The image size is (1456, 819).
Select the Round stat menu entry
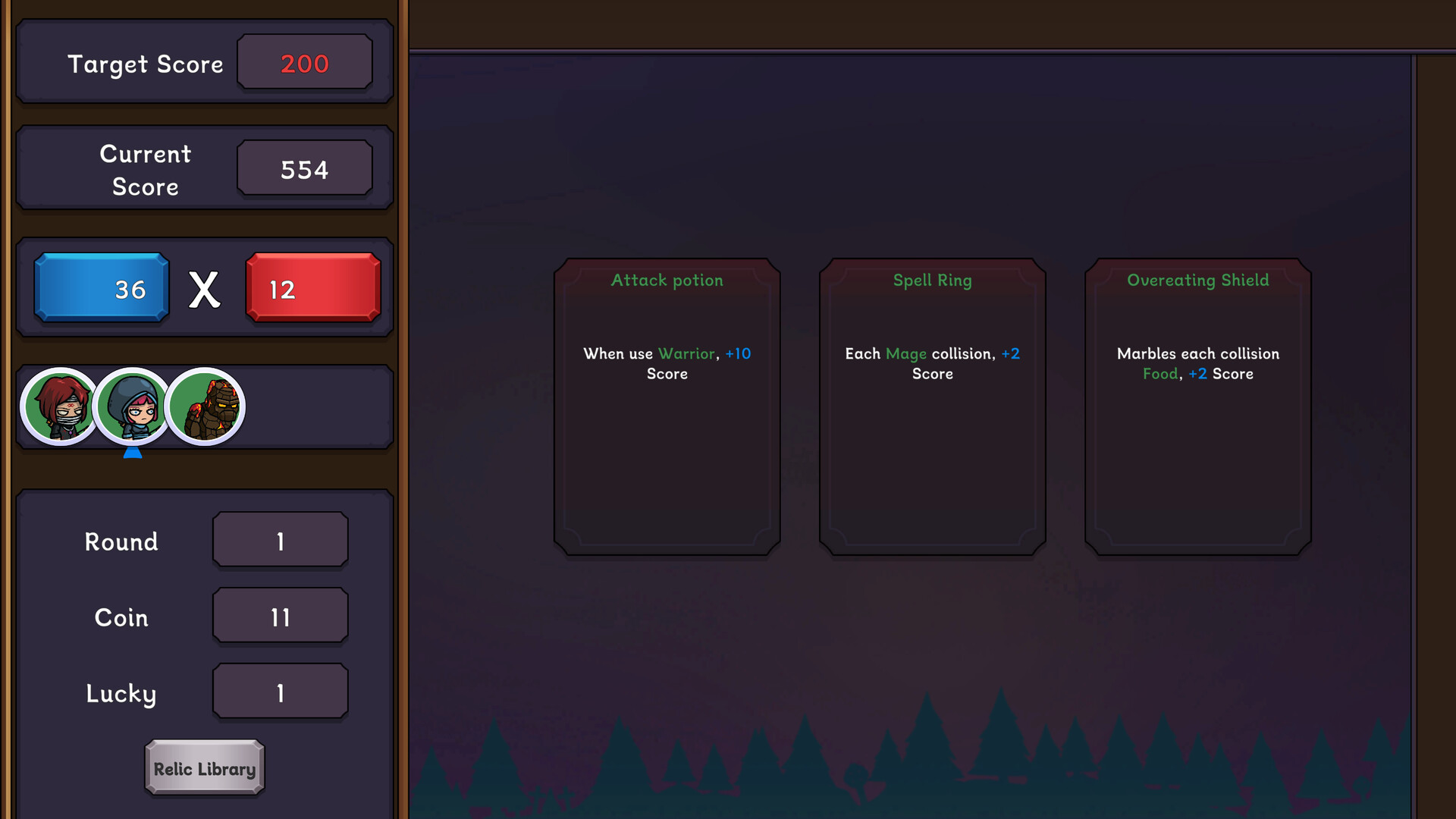(200, 540)
